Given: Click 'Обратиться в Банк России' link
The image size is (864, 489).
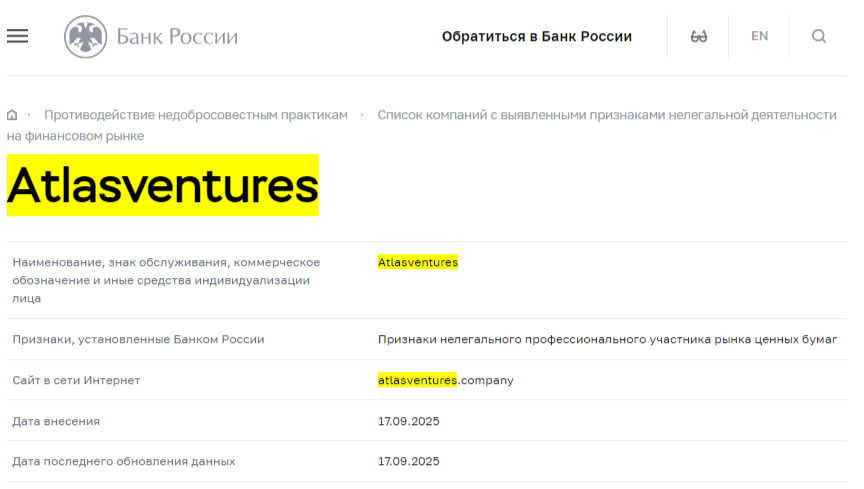Looking at the screenshot, I should (x=537, y=37).
